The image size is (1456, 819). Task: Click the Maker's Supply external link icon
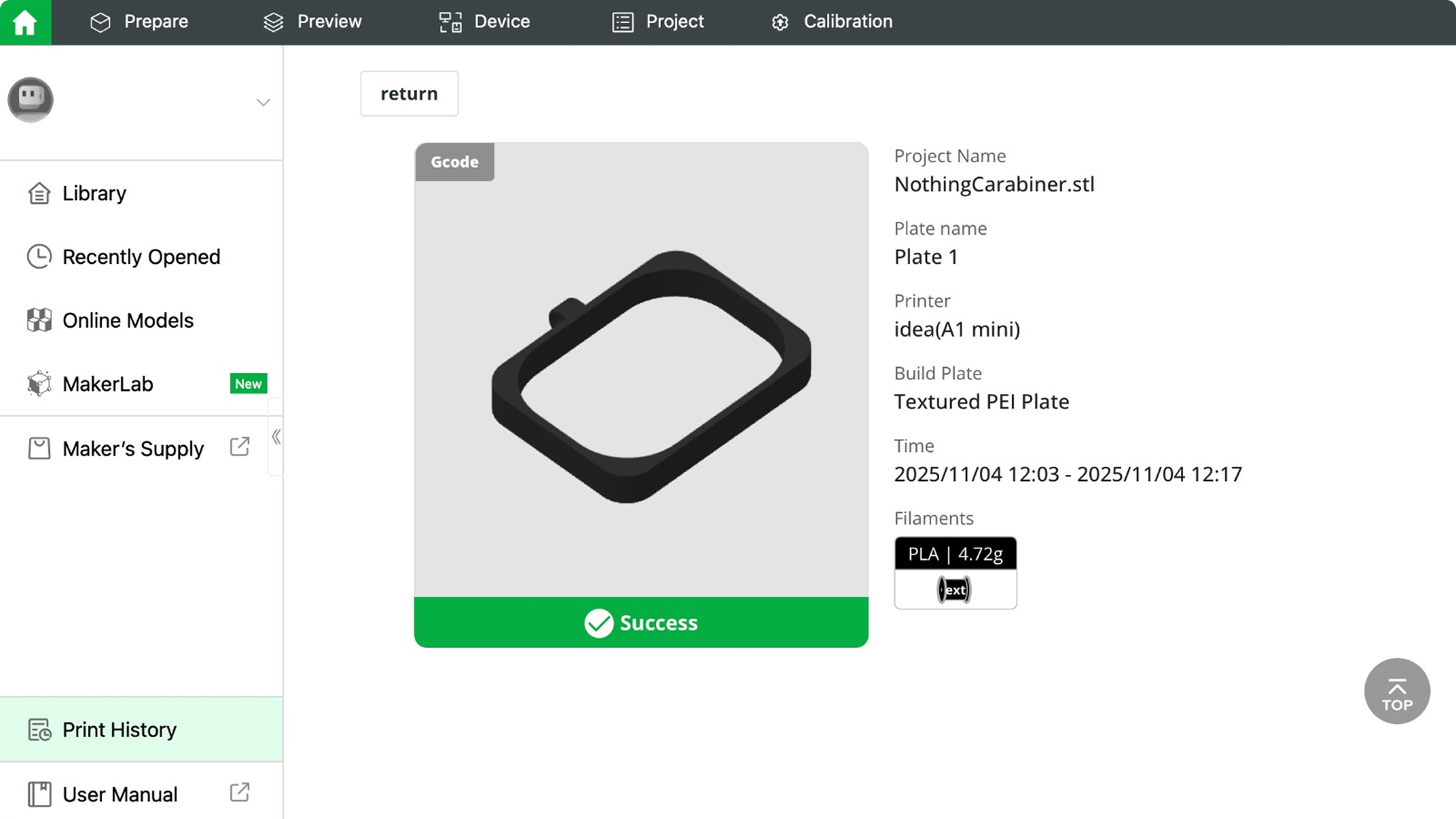[x=239, y=447]
